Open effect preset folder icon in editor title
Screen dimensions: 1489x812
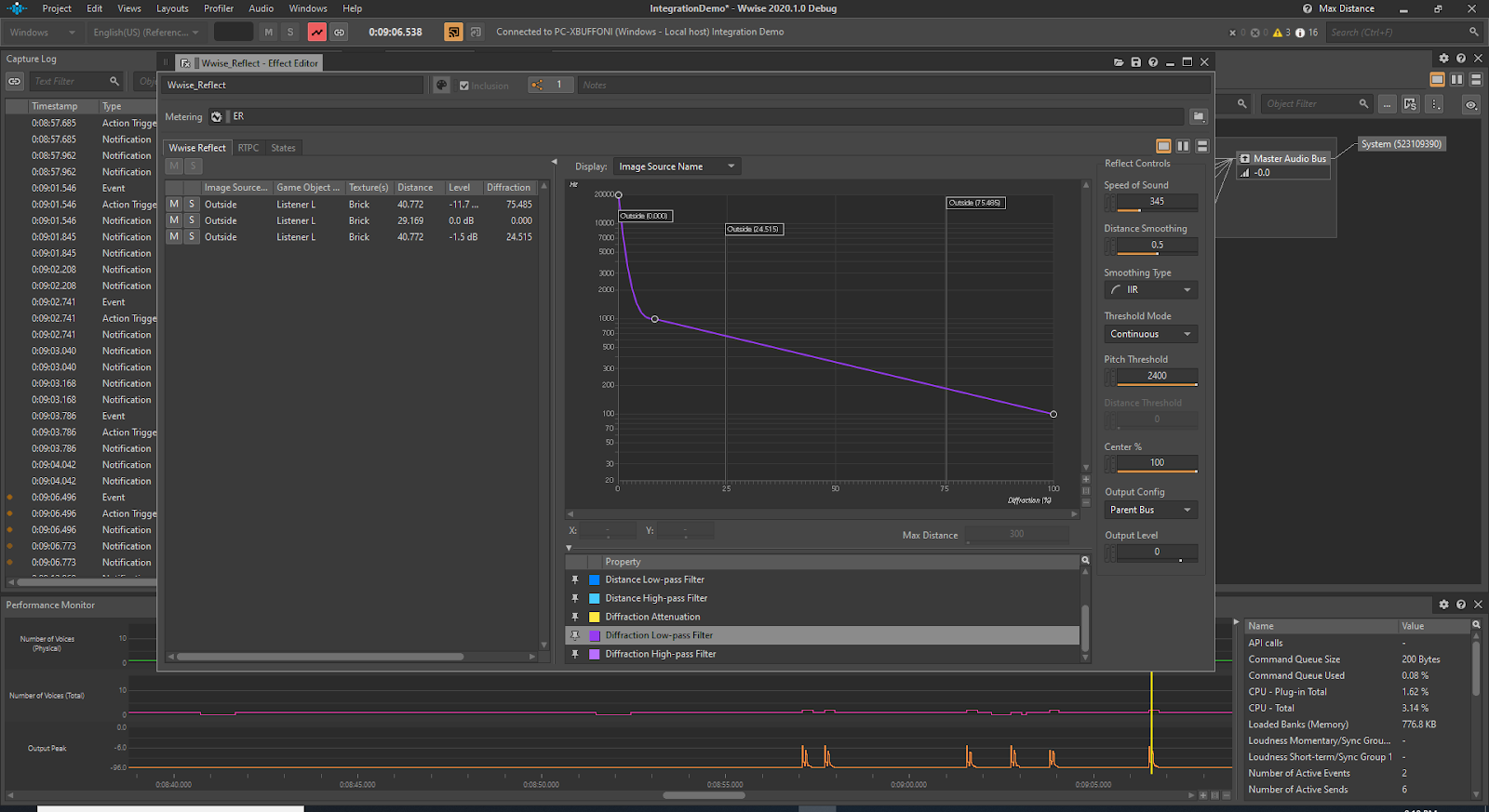pos(1119,62)
